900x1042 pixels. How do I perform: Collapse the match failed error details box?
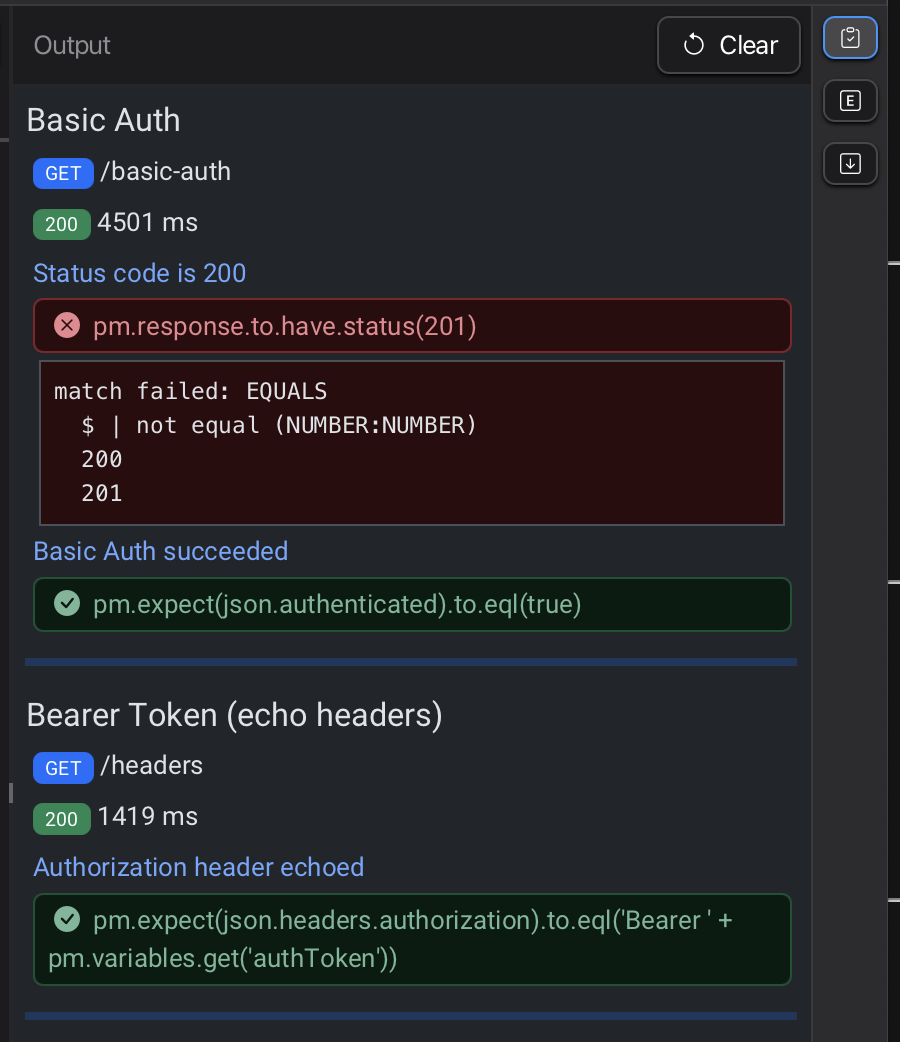pos(412,442)
